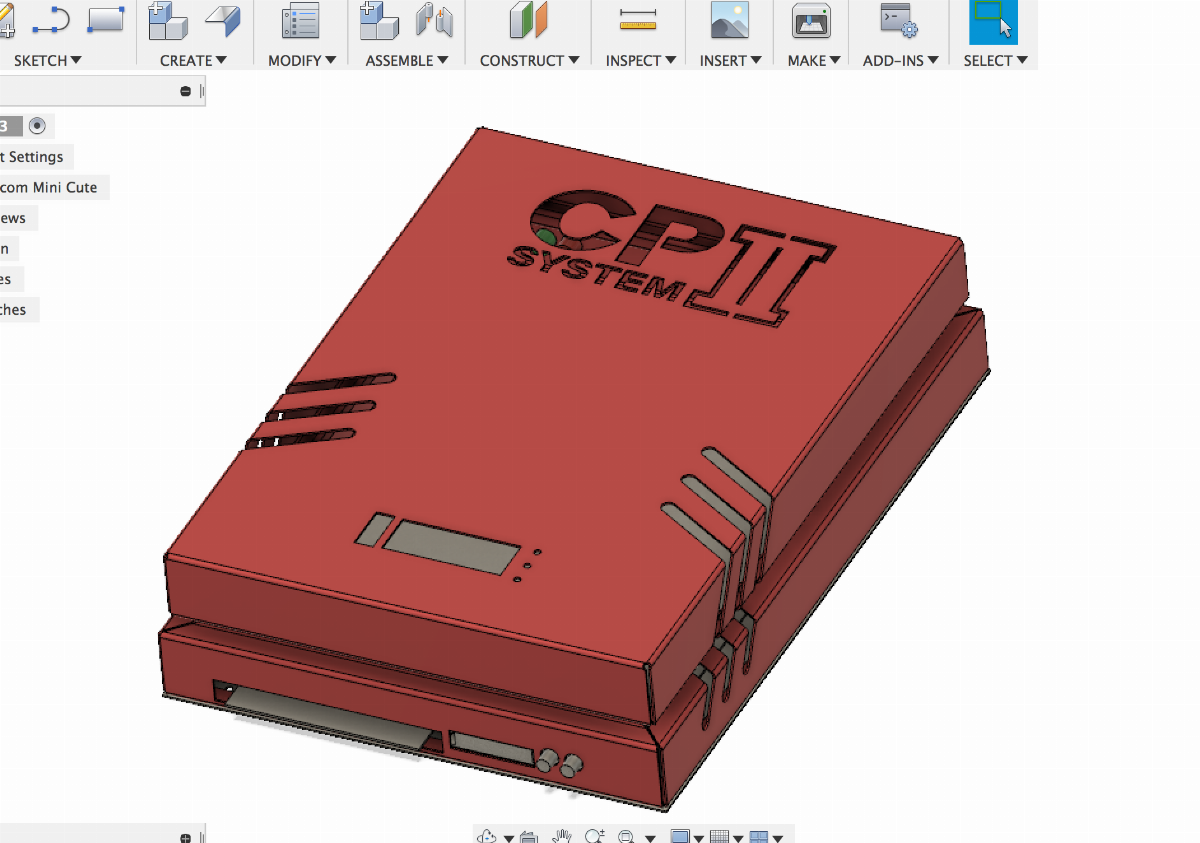Click the Modify parameters list icon
The image size is (1200, 843).
pos(300,21)
